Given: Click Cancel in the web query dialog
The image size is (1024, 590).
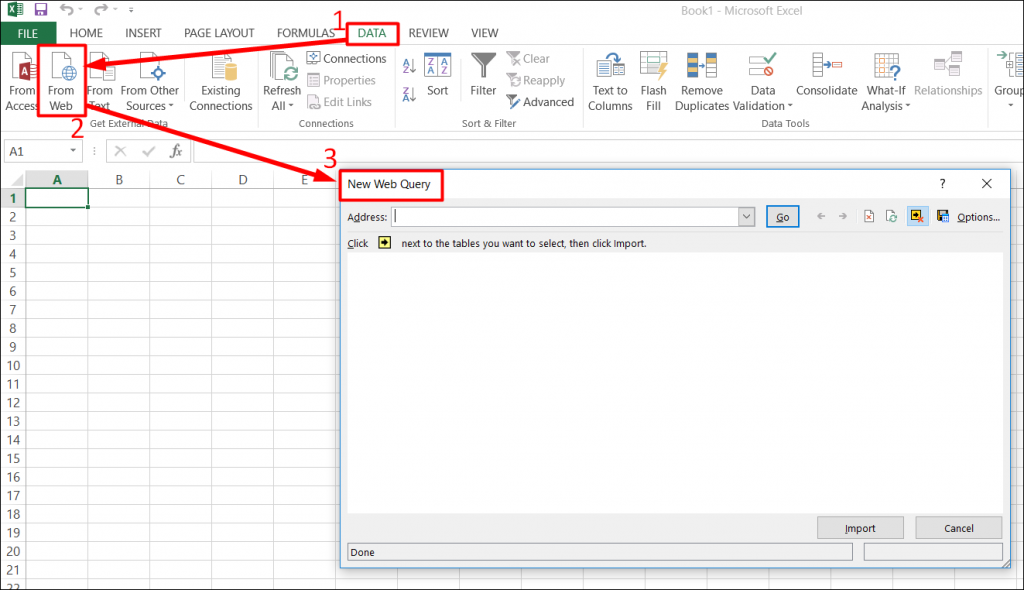Looking at the screenshot, I should click(958, 528).
